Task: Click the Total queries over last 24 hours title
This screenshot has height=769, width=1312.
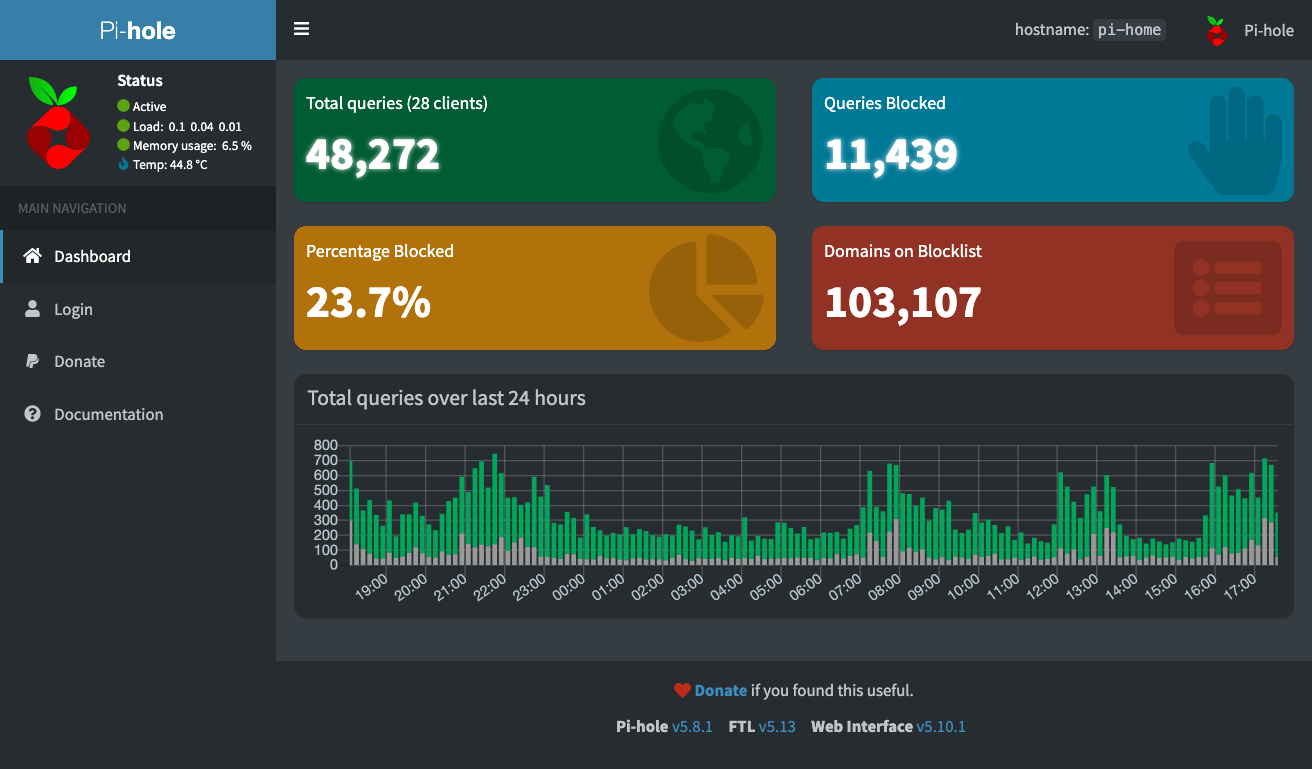Action: [446, 398]
